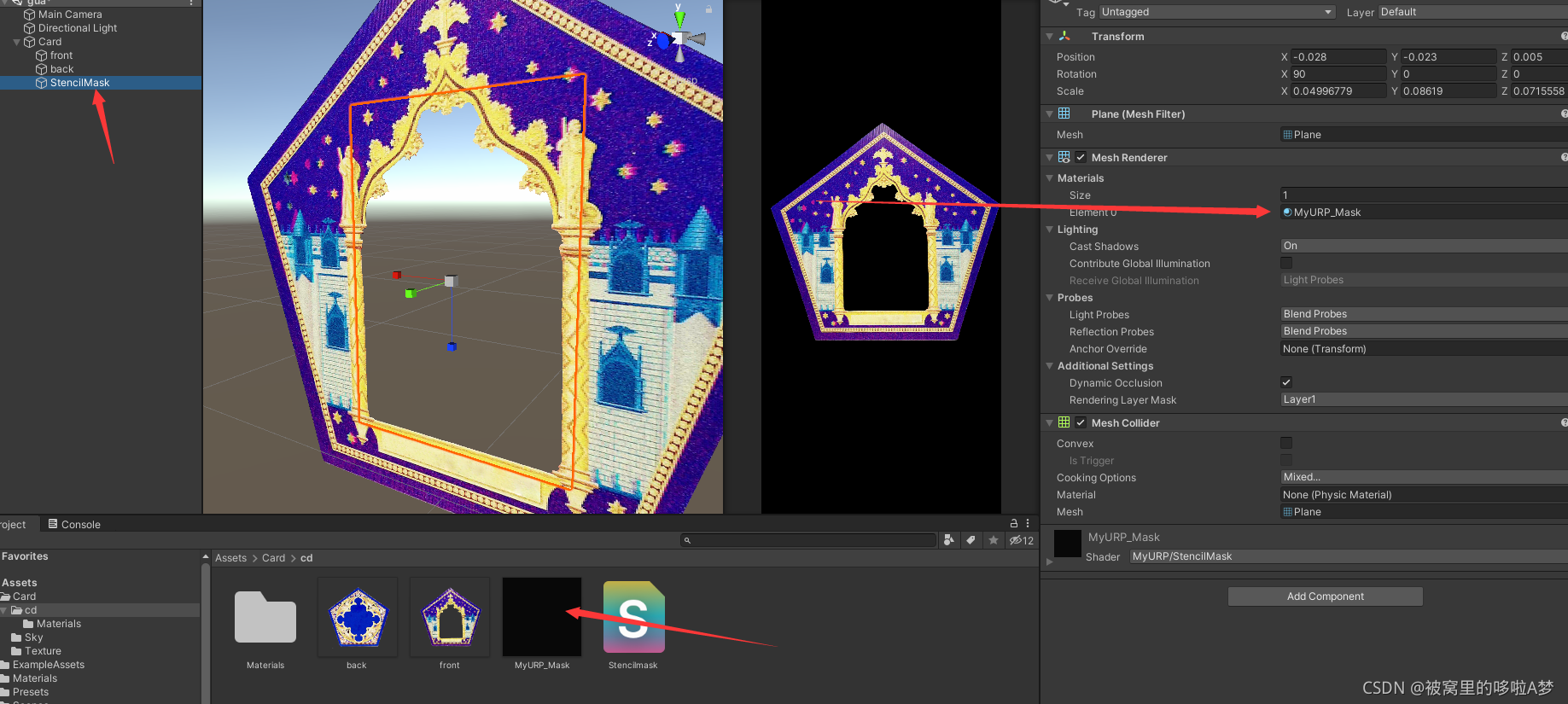Select the Card object in Hierarchy
The image size is (1568, 704).
pyautogui.click(x=50, y=42)
